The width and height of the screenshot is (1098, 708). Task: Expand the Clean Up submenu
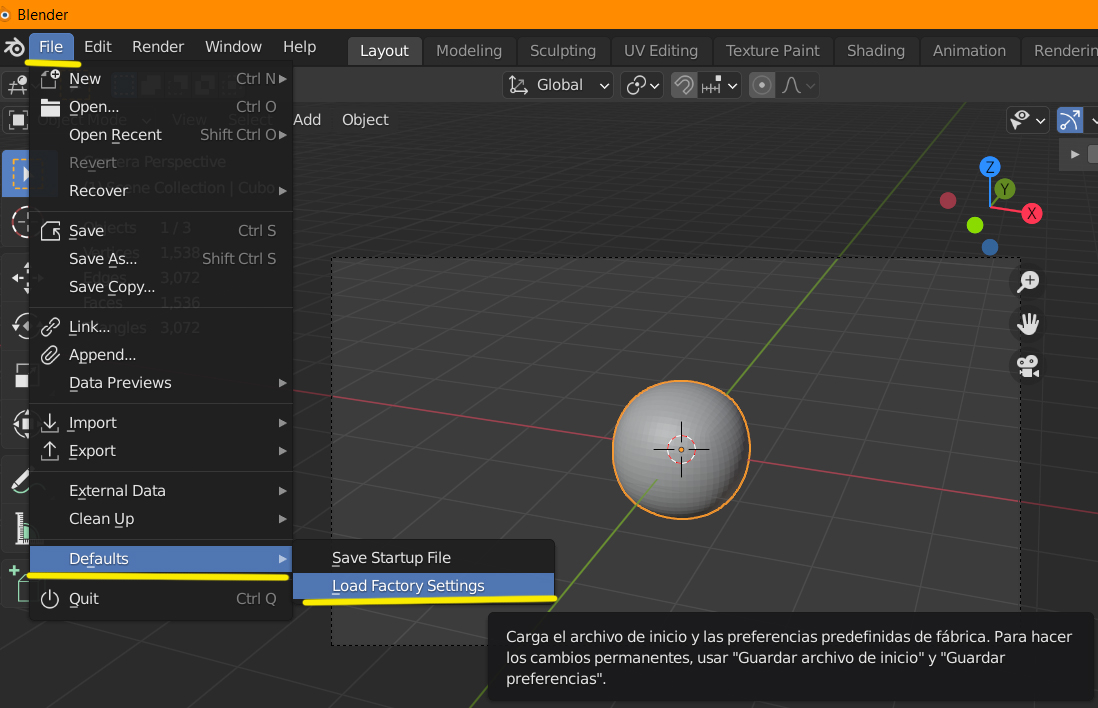[161, 519]
